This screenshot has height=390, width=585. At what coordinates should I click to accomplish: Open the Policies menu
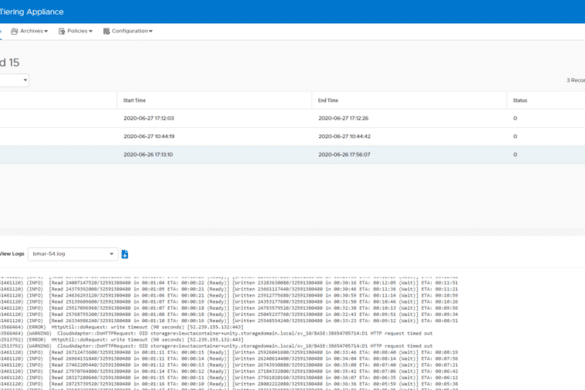tap(75, 31)
